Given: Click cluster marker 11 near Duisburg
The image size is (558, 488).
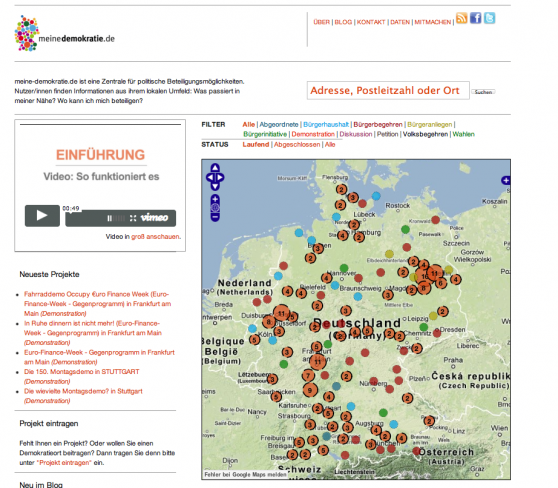Looking at the screenshot, I should tap(281, 313).
